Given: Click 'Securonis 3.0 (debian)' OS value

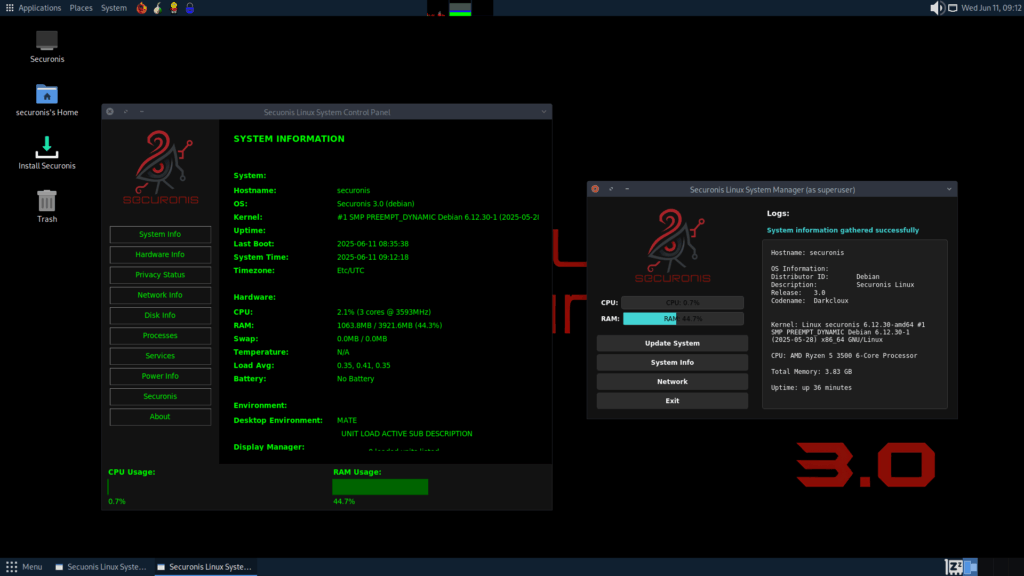Looking at the screenshot, I should [x=376, y=204].
